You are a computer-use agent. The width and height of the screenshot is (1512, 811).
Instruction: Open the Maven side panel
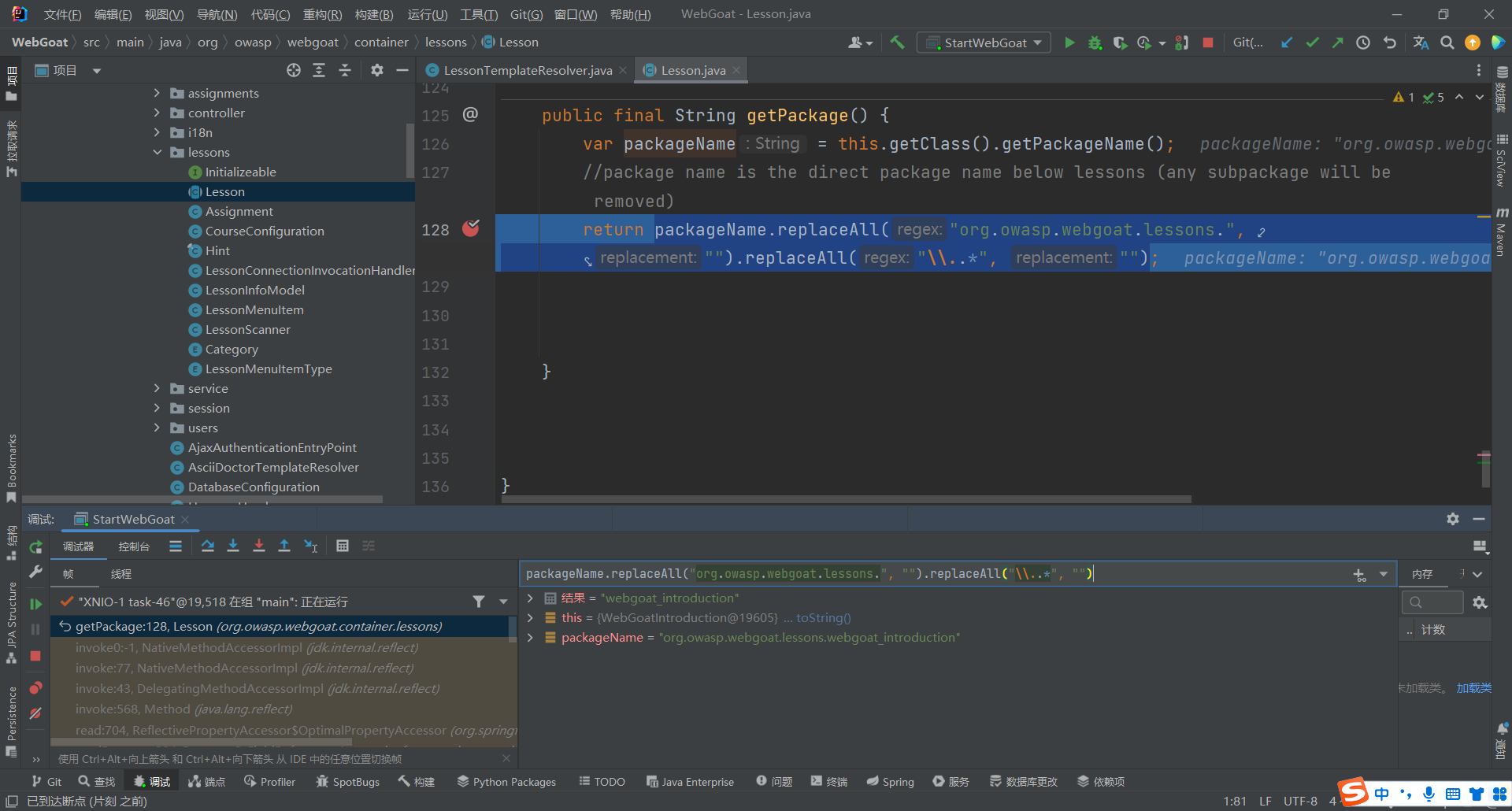tap(1502, 232)
